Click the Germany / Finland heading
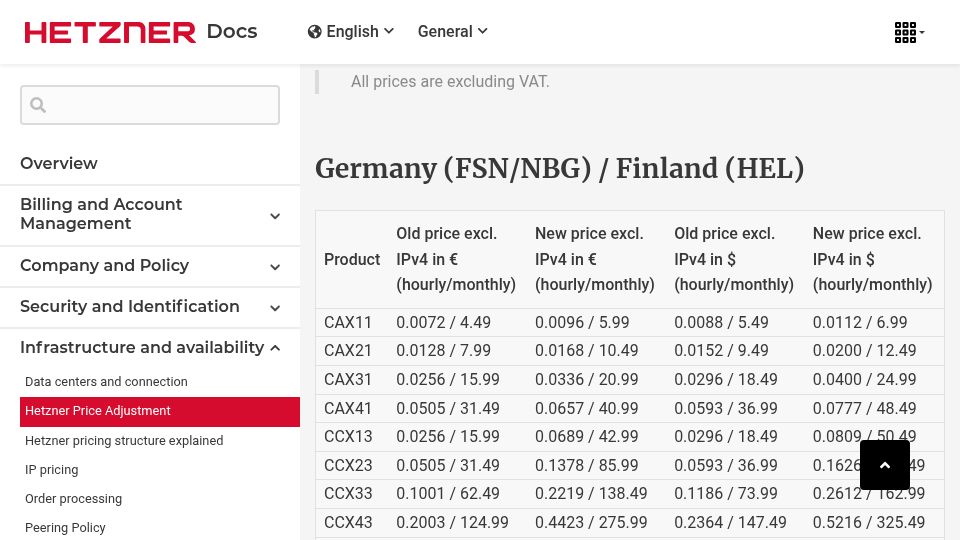Image resolution: width=960 pixels, height=540 pixels. point(560,169)
